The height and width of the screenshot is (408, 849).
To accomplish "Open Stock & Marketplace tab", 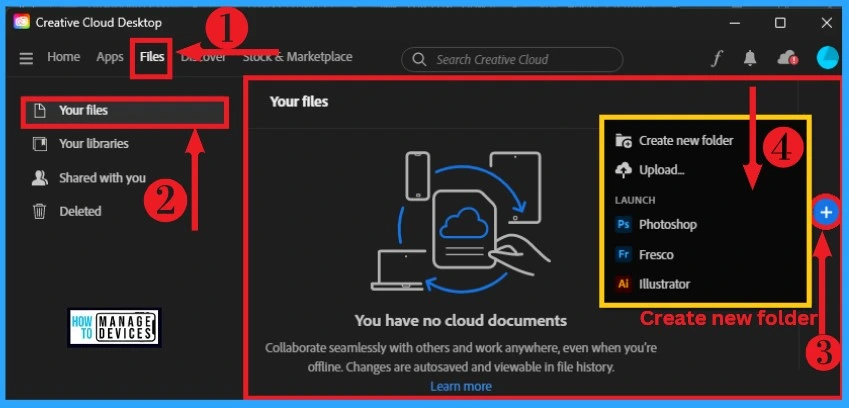I will (297, 57).
